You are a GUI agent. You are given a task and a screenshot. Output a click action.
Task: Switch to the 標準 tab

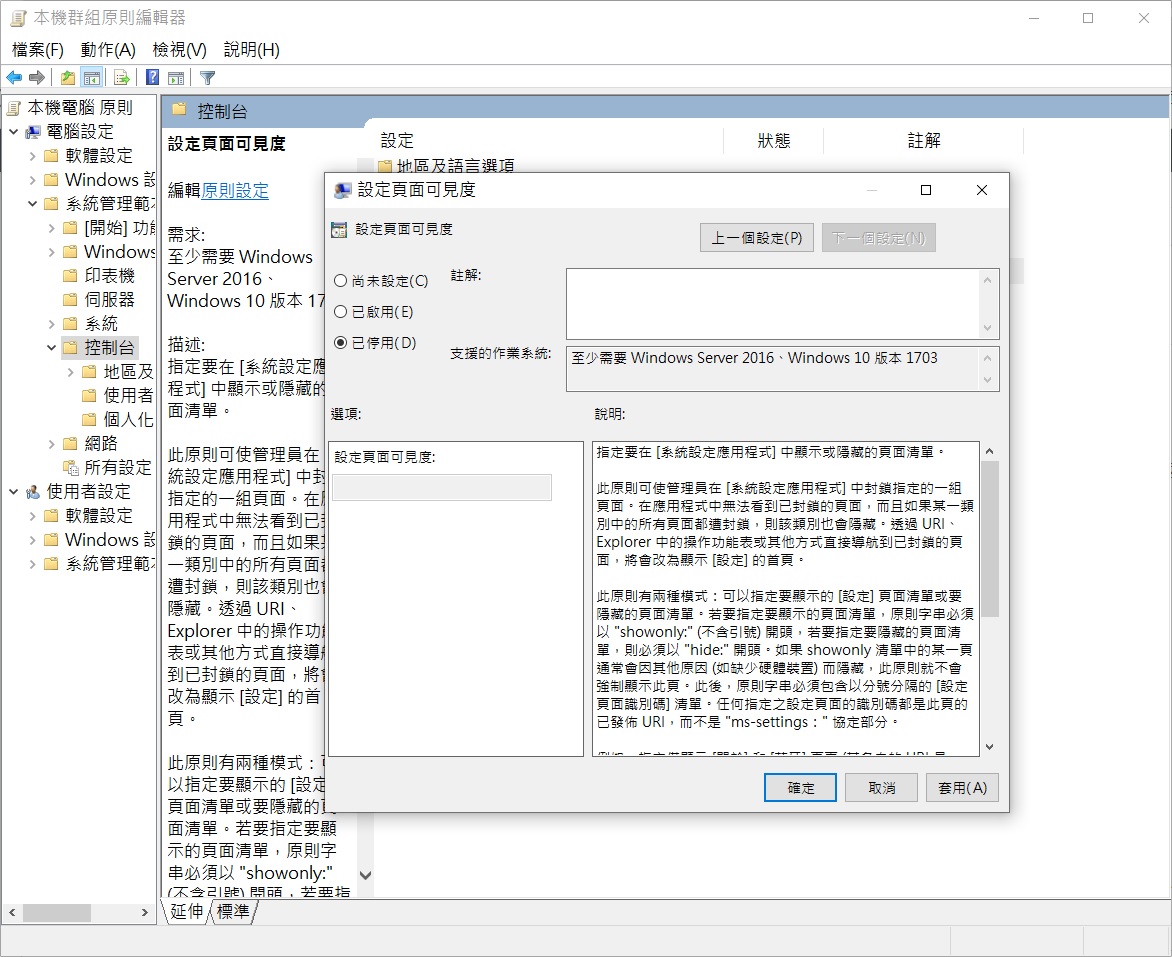click(232, 911)
